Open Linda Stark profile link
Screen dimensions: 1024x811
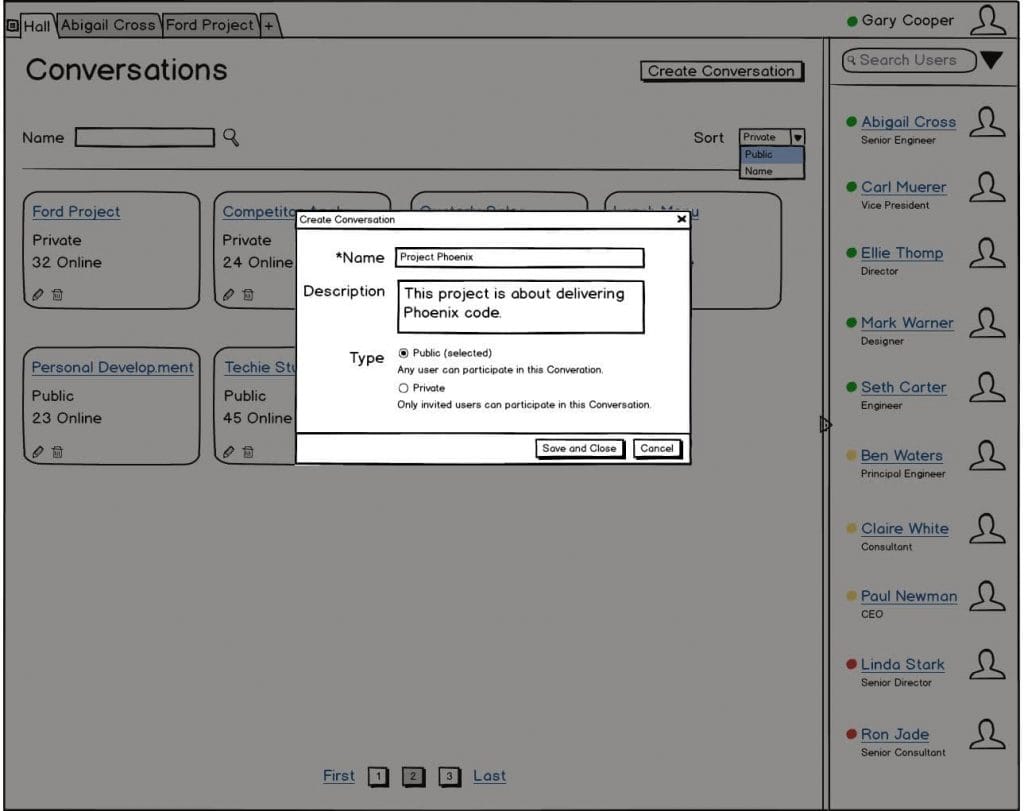(903, 664)
